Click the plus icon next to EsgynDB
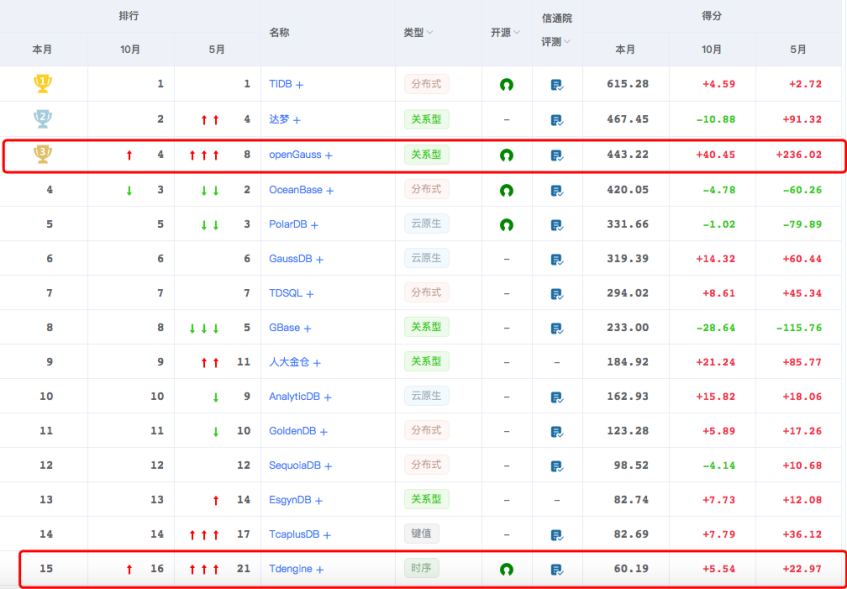The image size is (847, 589). tap(319, 501)
